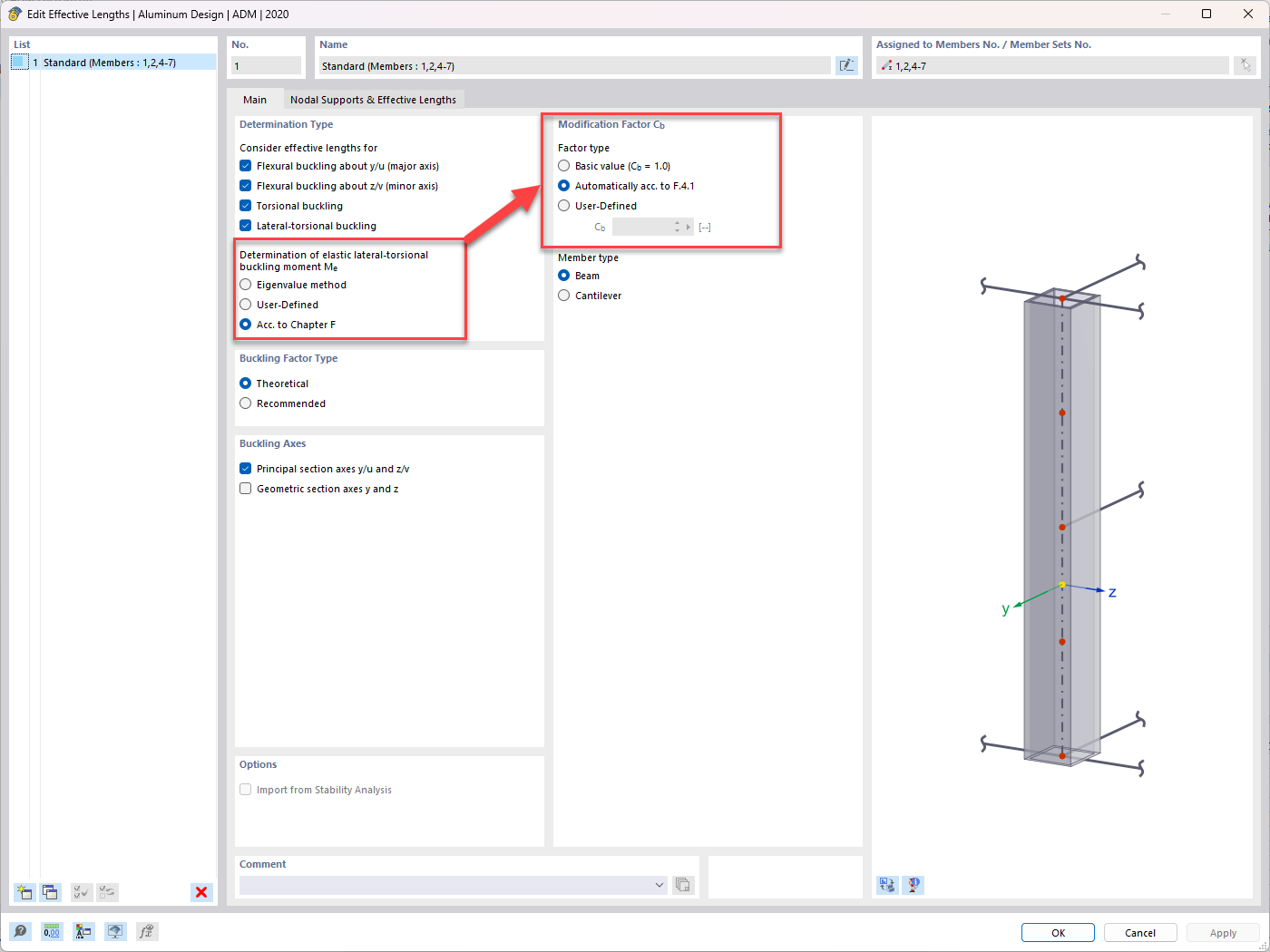The height and width of the screenshot is (952, 1270).
Task: Click the comment library icon beside Comment field
Action: (683, 885)
